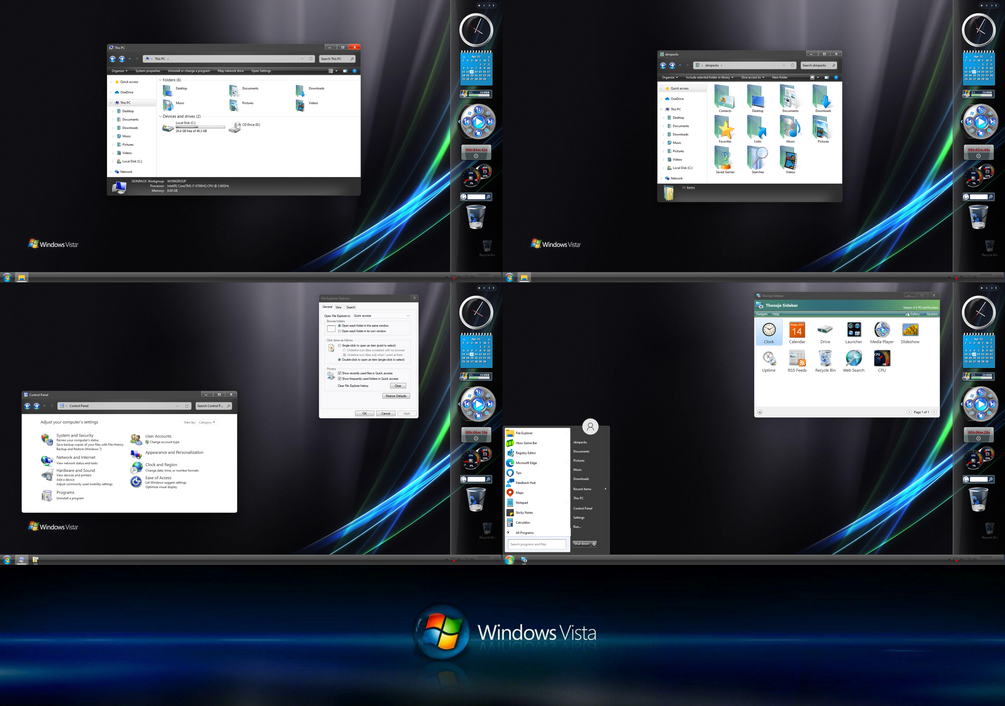The width and height of the screenshot is (1005, 706).
Task: Click the forward arrow in skinpacks window
Action: pos(672,65)
